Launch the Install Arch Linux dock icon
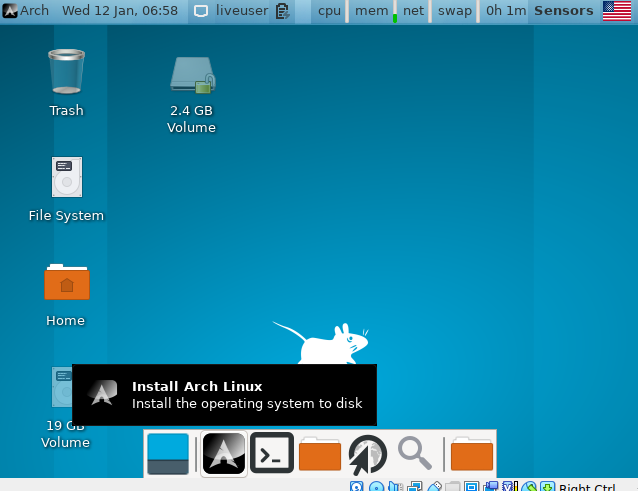The width and height of the screenshot is (638, 491). pyautogui.click(x=224, y=454)
